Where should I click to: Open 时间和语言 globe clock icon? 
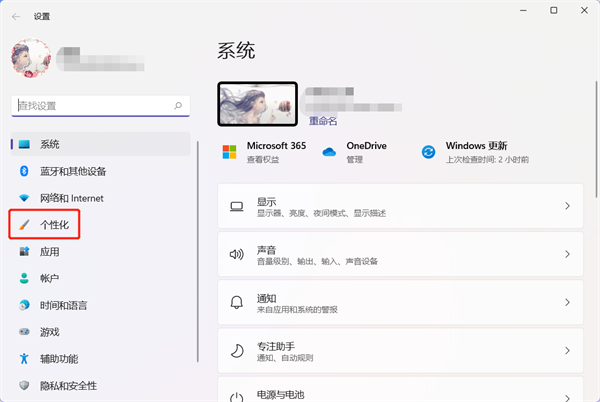coord(24,305)
